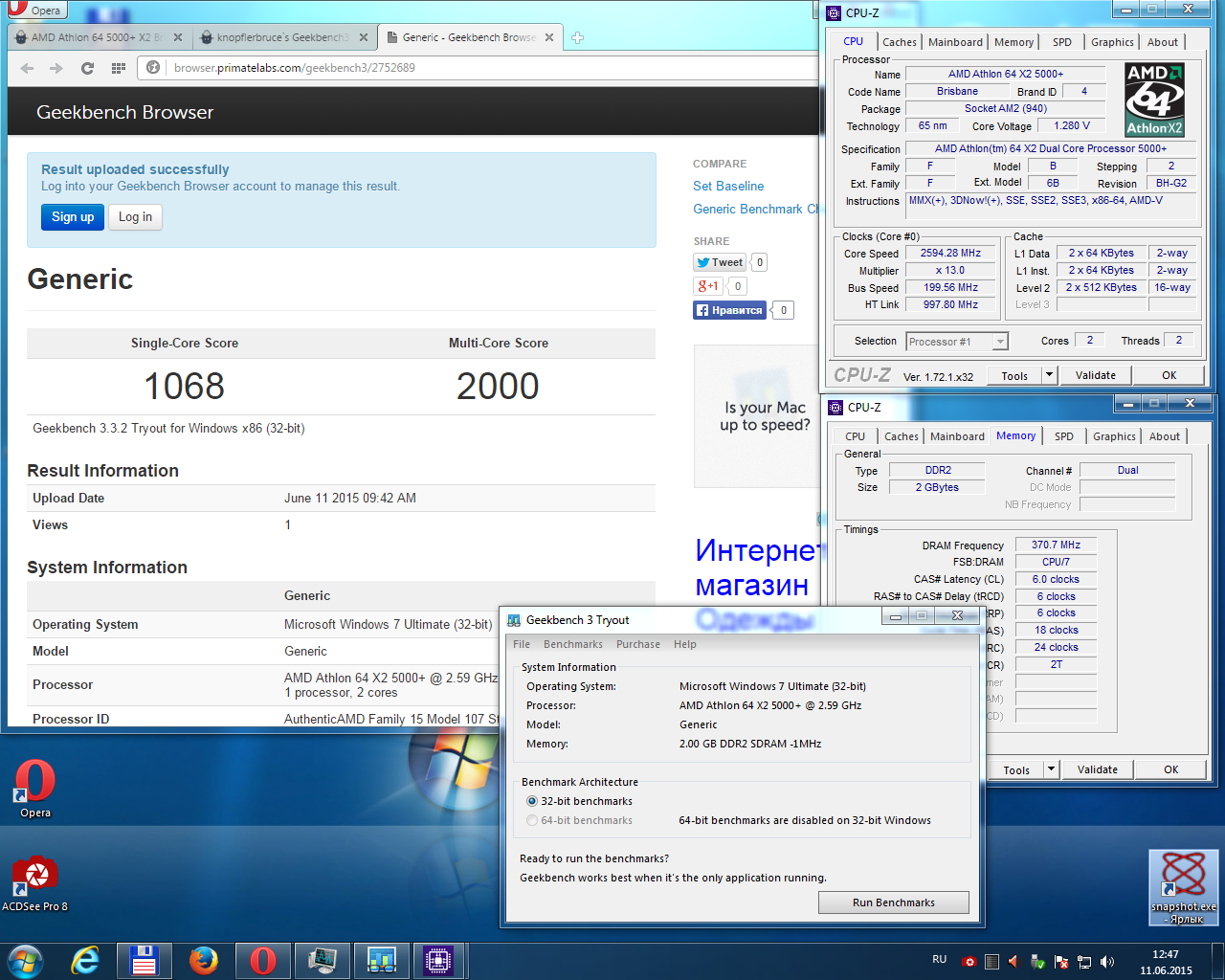Click the Geekbench Browser header title
This screenshot has height=980, width=1225.
pos(124,112)
